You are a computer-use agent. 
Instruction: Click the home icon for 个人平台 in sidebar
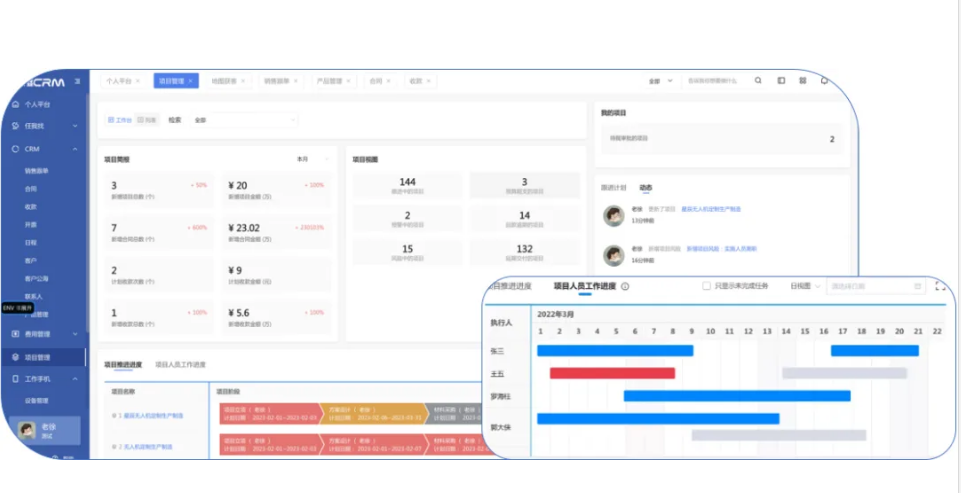tap(15, 104)
